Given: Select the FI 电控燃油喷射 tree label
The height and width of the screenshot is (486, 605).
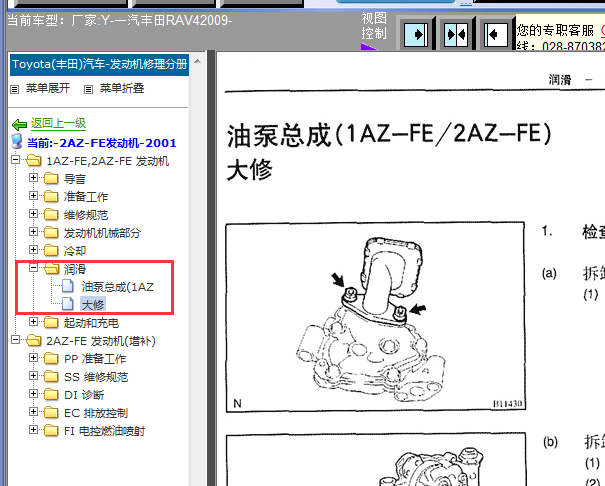Looking at the screenshot, I should pos(104,431).
